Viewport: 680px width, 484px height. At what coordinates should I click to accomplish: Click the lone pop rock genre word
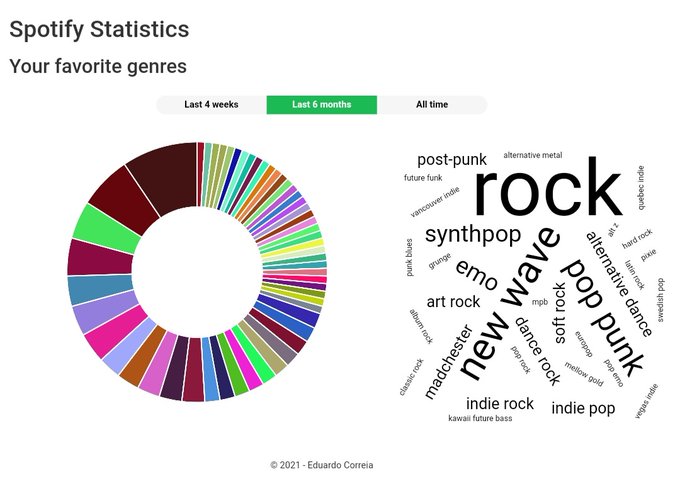click(x=520, y=360)
